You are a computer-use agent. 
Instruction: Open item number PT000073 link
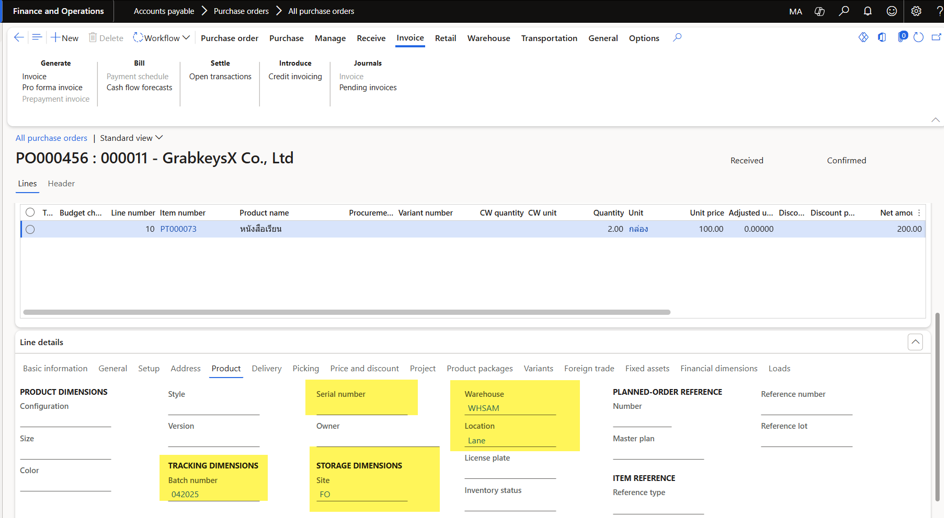pos(178,229)
